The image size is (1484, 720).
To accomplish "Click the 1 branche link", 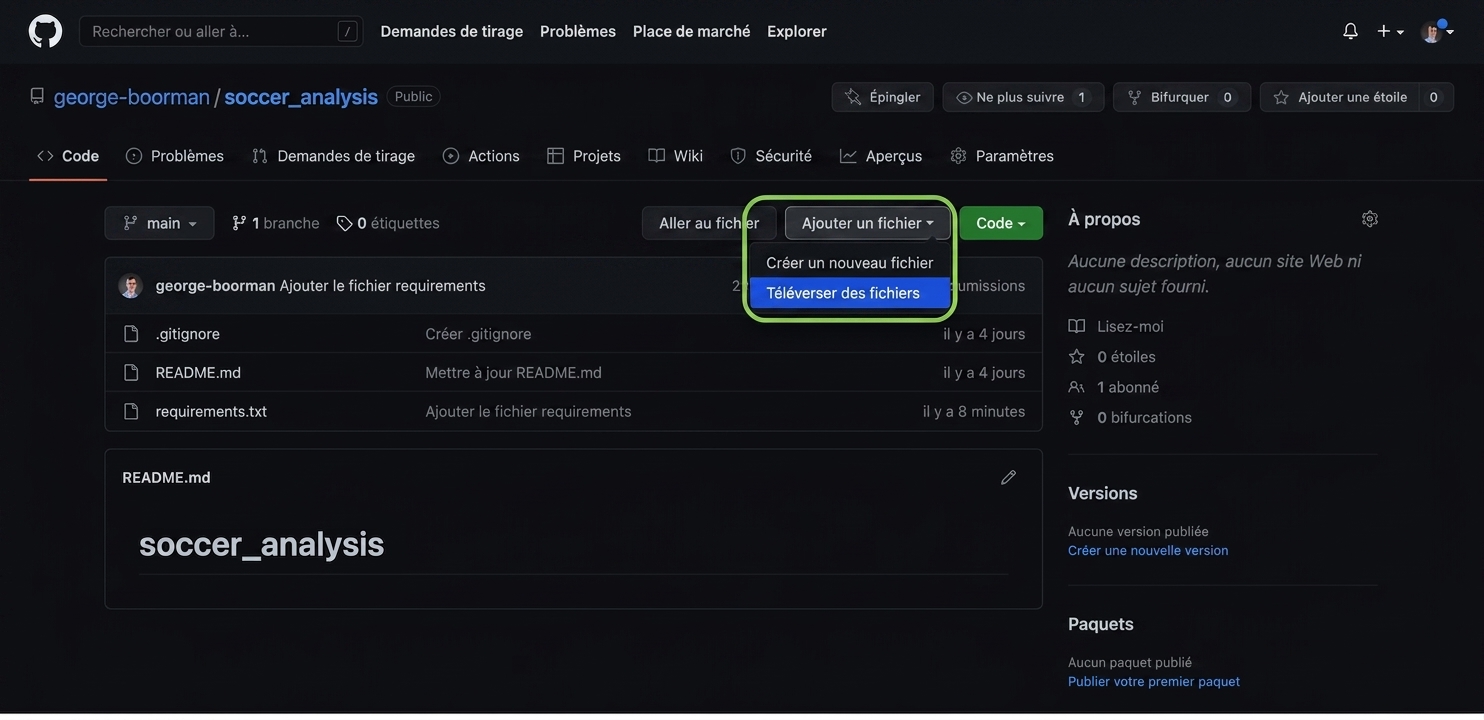I will pos(276,223).
